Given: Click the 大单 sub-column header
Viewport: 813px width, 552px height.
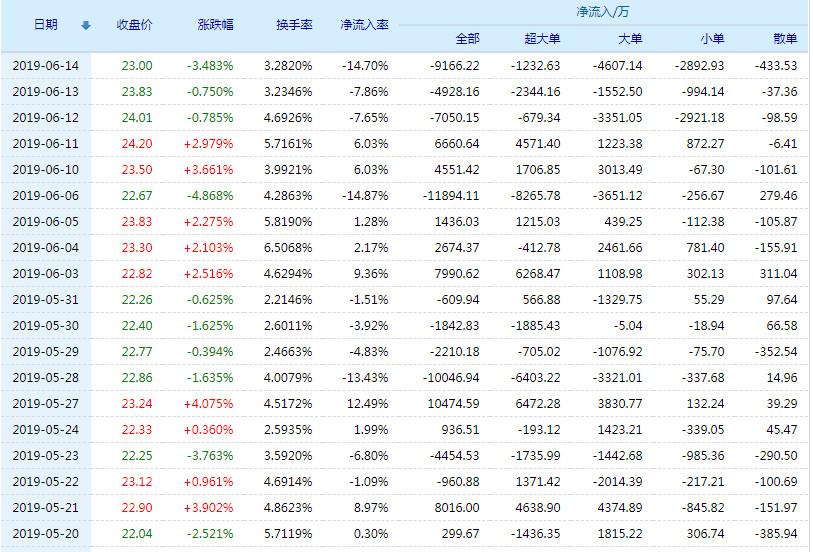Looking at the screenshot, I should 630,39.
